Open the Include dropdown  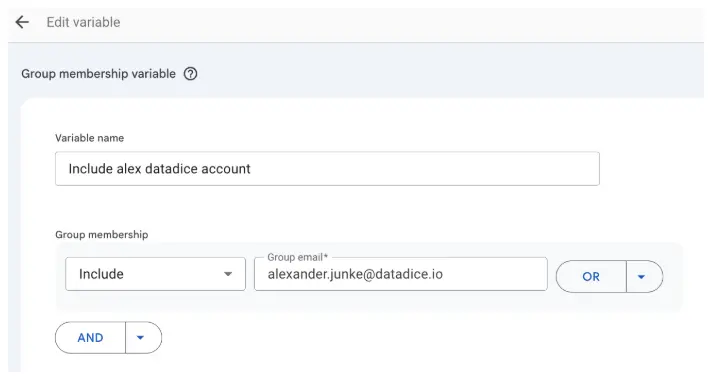(x=155, y=274)
